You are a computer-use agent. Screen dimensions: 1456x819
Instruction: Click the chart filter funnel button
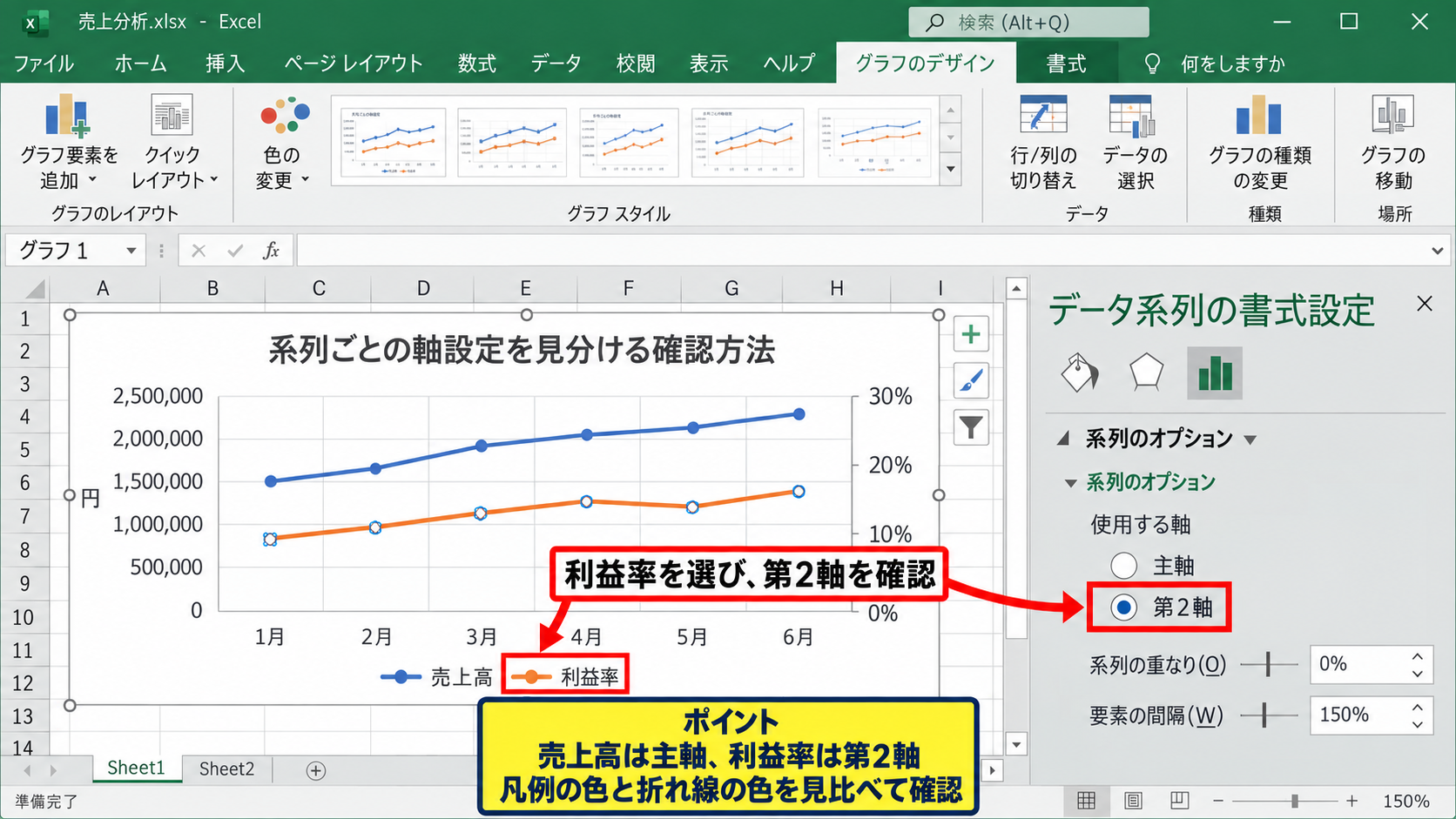click(971, 427)
